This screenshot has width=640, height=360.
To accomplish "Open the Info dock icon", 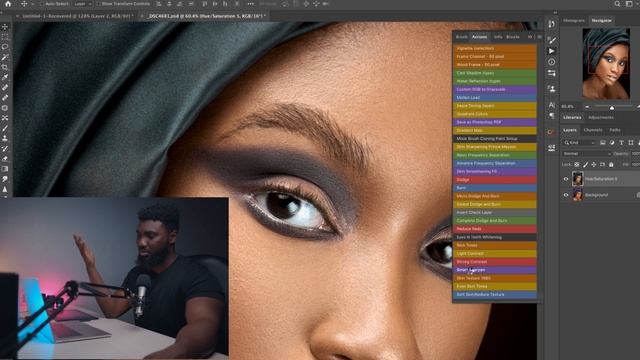I will coord(551,62).
